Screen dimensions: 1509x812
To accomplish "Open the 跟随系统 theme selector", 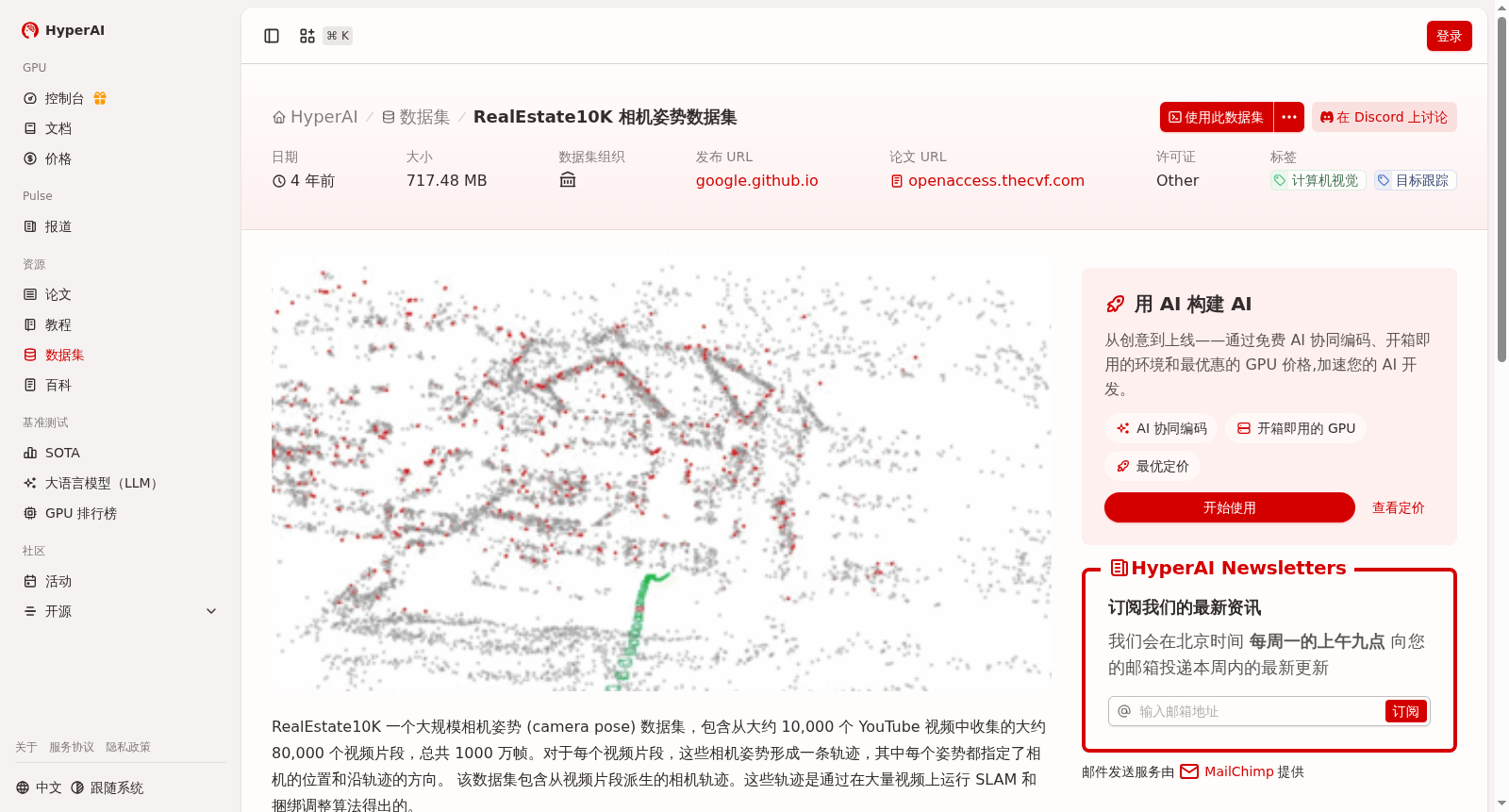I will [108, 787].
